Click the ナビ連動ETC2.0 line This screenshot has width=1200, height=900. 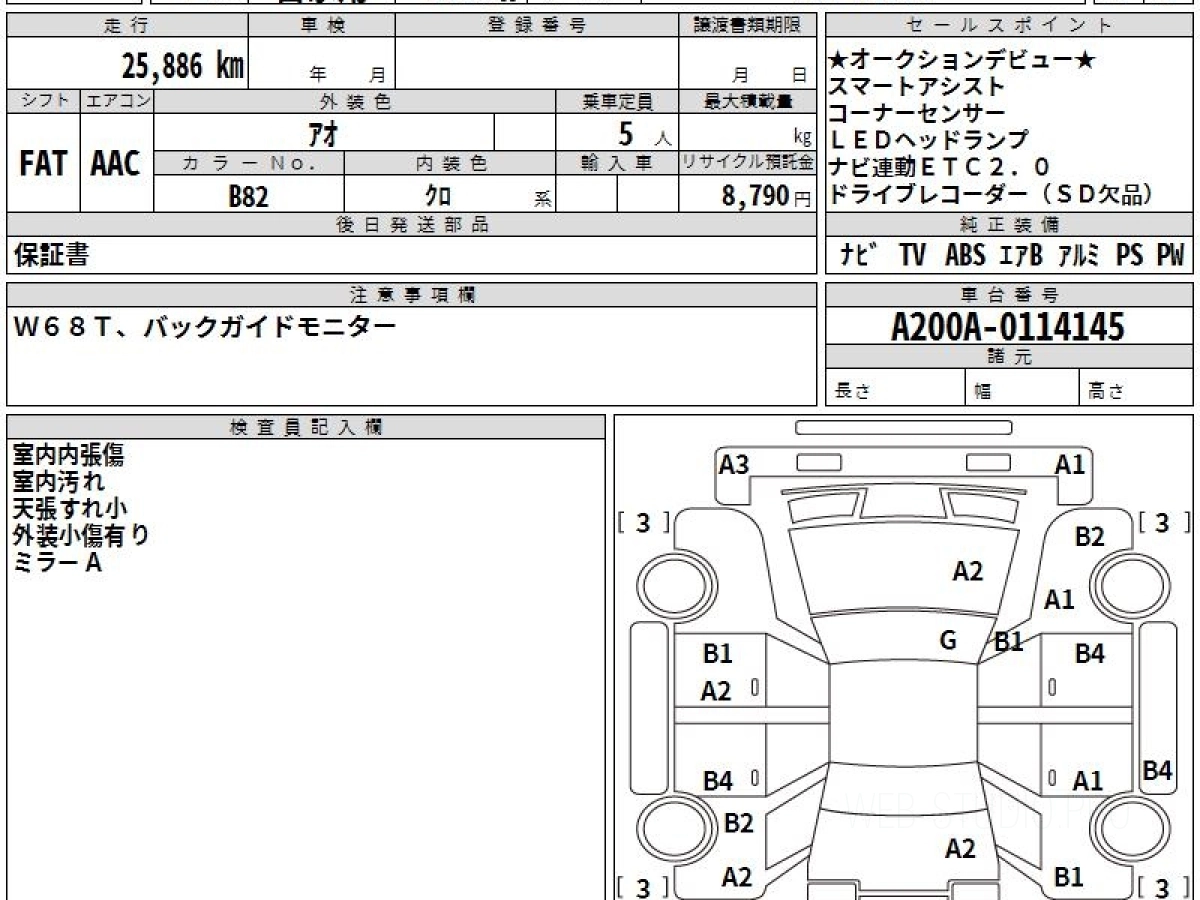(x=941, y=168)
